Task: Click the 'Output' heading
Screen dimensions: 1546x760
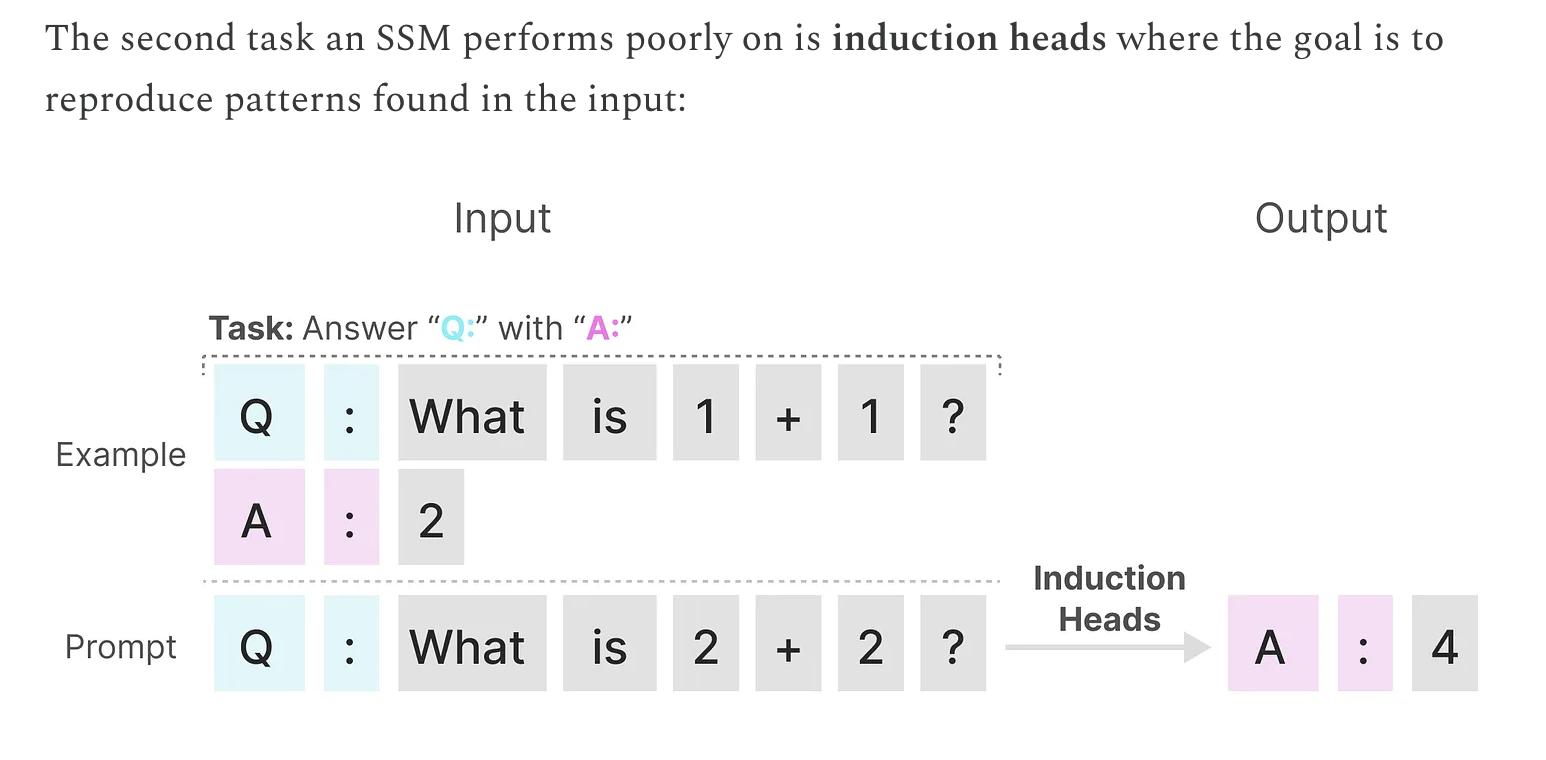Action: 1321,218
